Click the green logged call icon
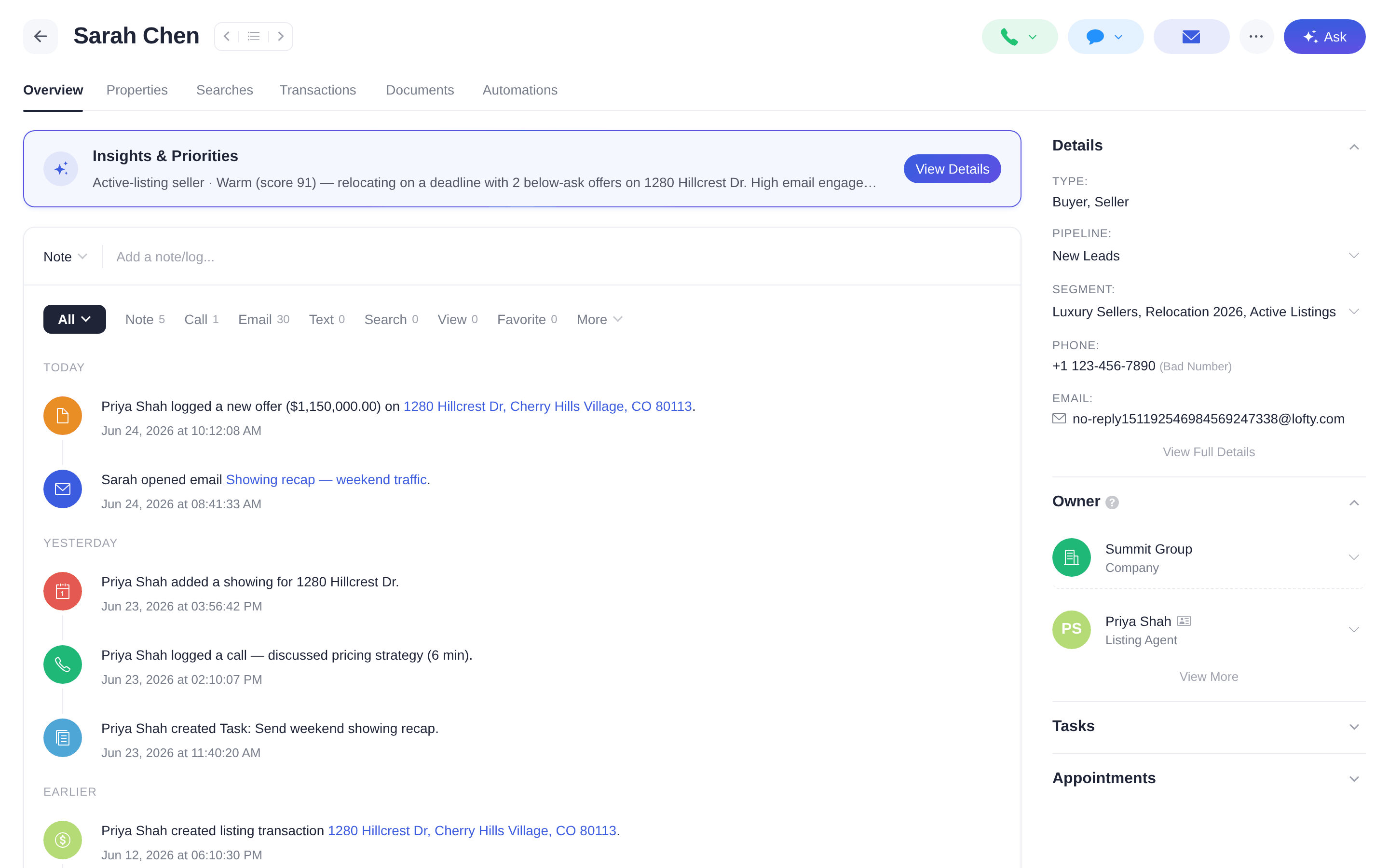 pyautogui.click(x=63, y=665)
